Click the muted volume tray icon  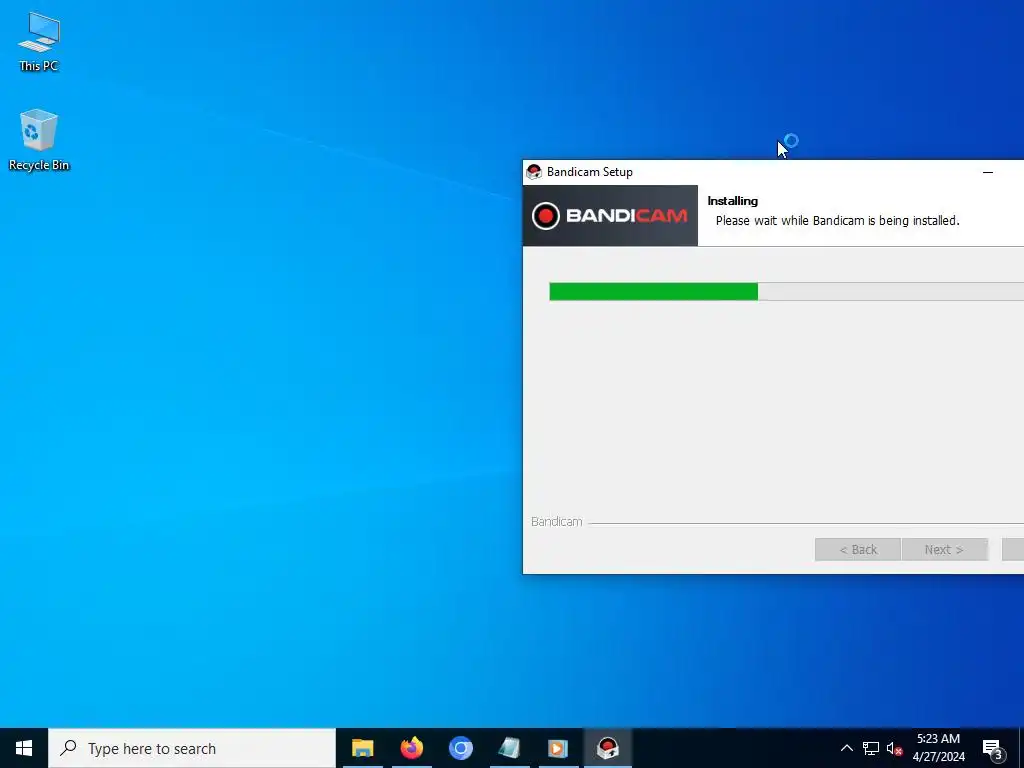click(894, 748)
